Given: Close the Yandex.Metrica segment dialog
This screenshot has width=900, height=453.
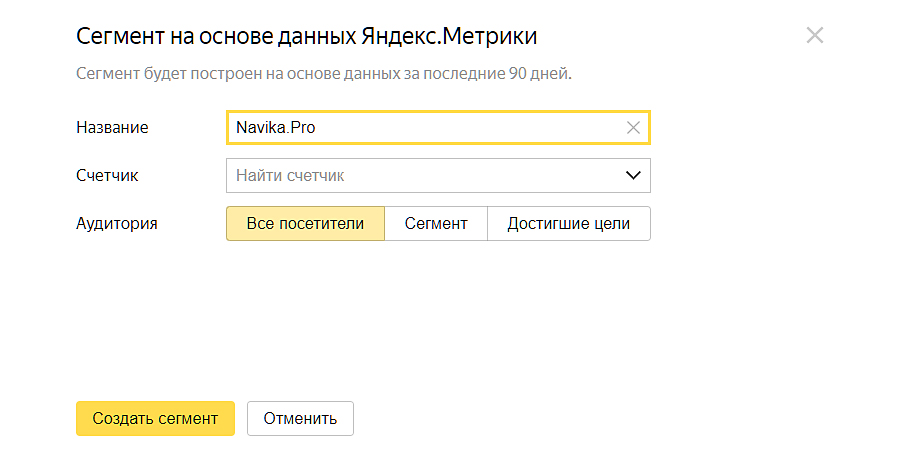Looking at the screenshot, I should (x=814, y=36).
